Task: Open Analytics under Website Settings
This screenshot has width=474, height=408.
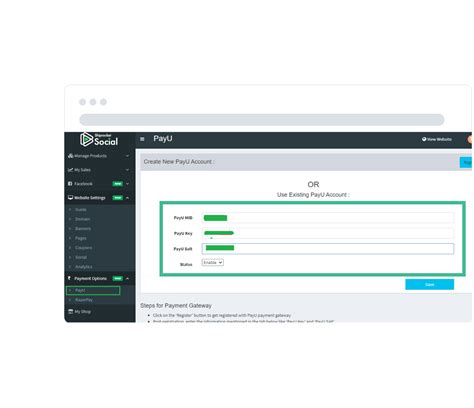Action: click(83, 267)
